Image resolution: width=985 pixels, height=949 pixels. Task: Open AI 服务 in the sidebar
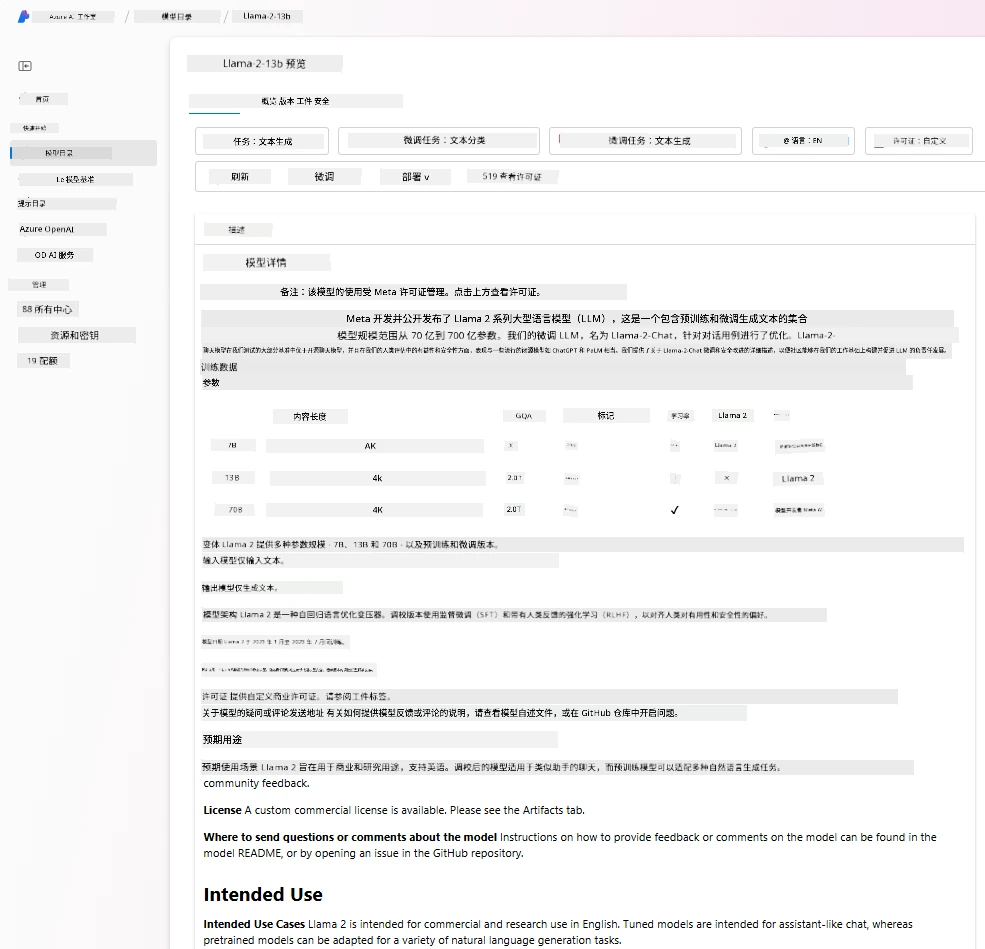pyautogui.click(x=55, y=255)
